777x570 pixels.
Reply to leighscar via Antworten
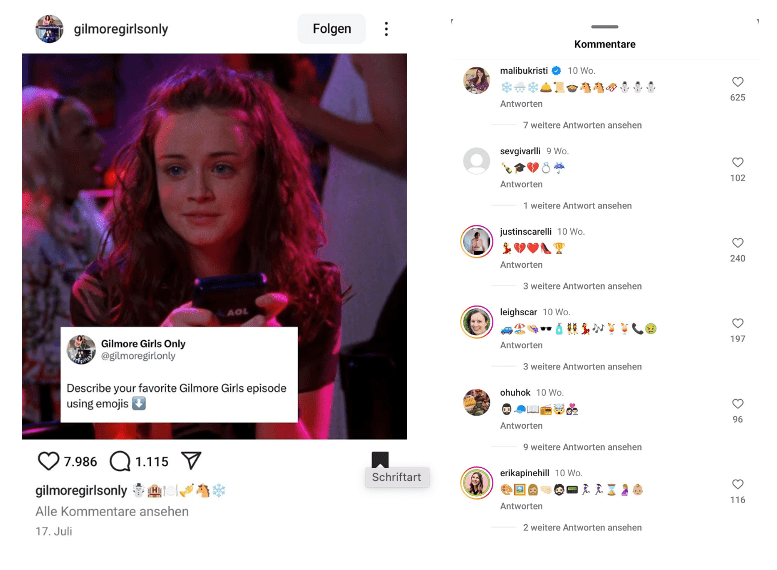click(x=521, y=345)
